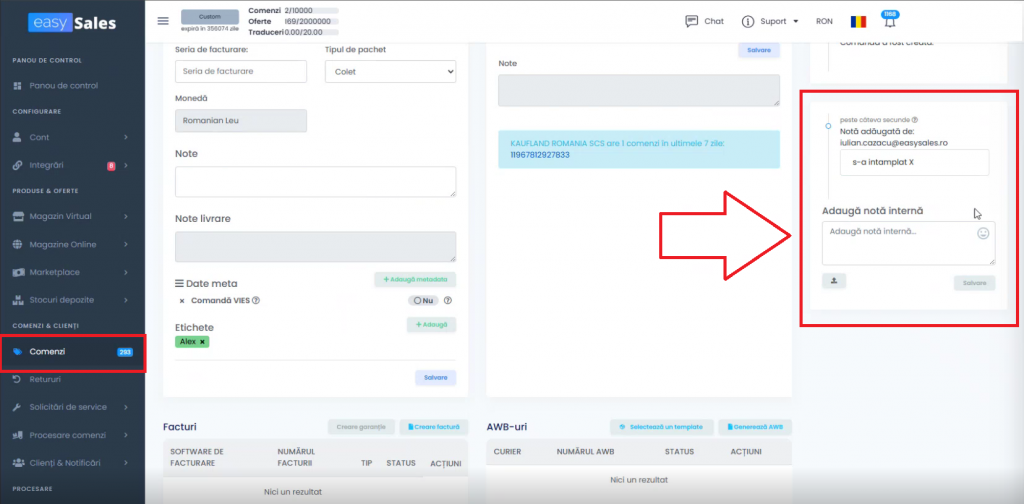This screenshot has height=504, width=1024.
Task: Expand the Integrări sidebar submenu
Action: pyautogui.click(x=125, y=165)
